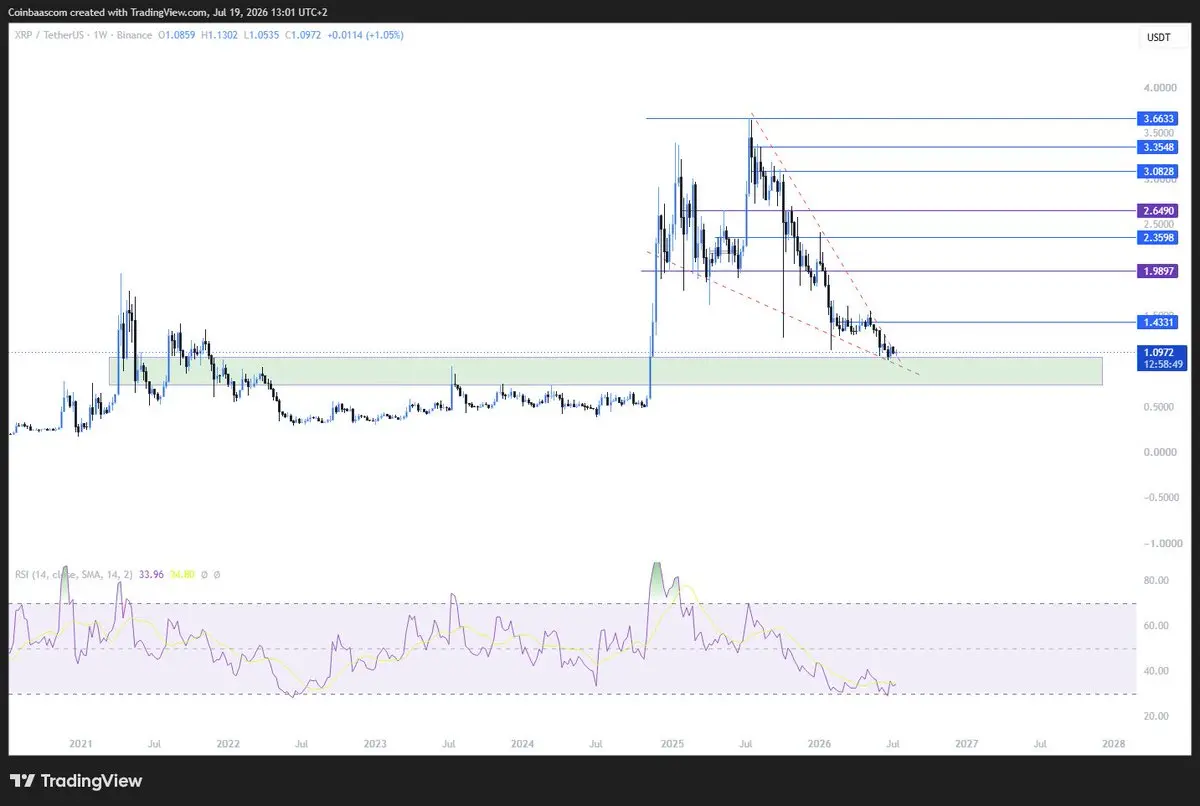Click the 0.5000 price axis tick

tap(1160, 406)
